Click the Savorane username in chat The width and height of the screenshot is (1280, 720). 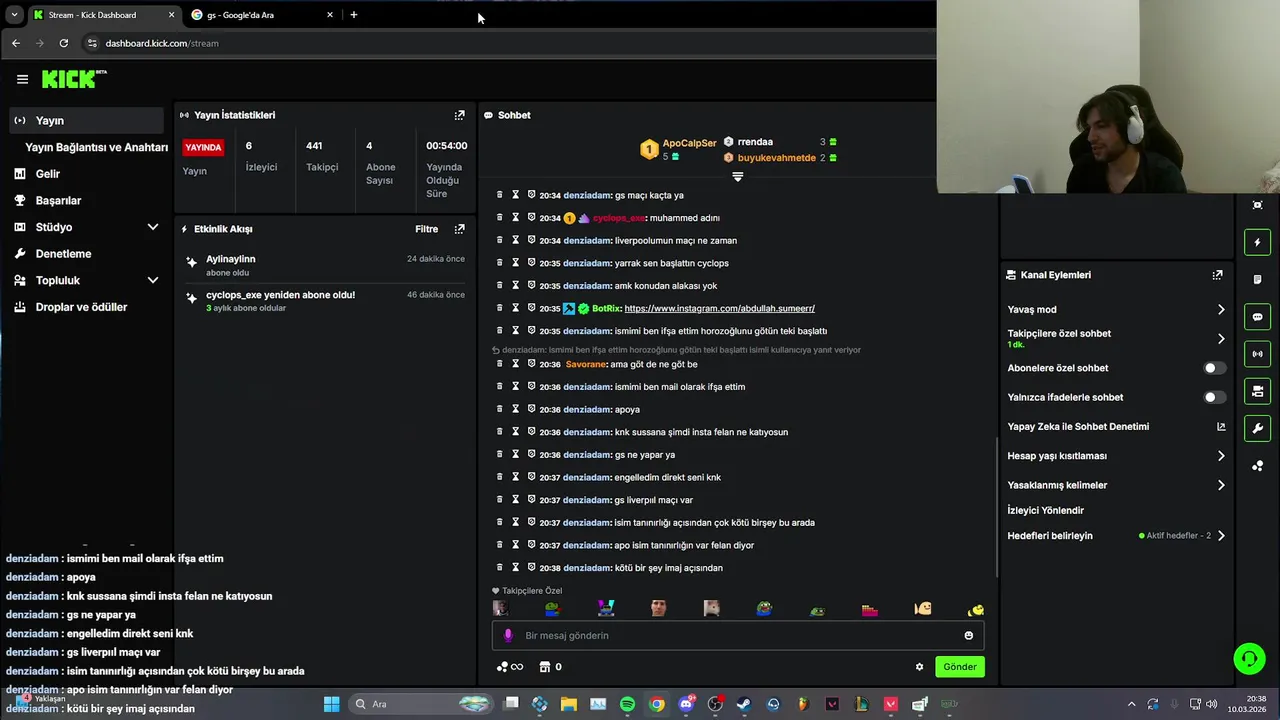(x=586, y=364)
